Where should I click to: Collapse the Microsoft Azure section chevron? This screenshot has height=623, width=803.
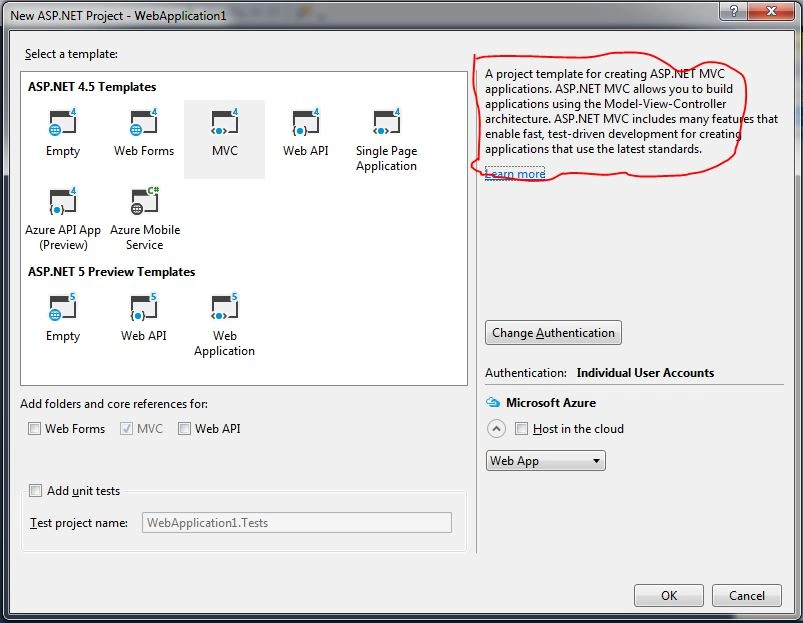(496, 428)
